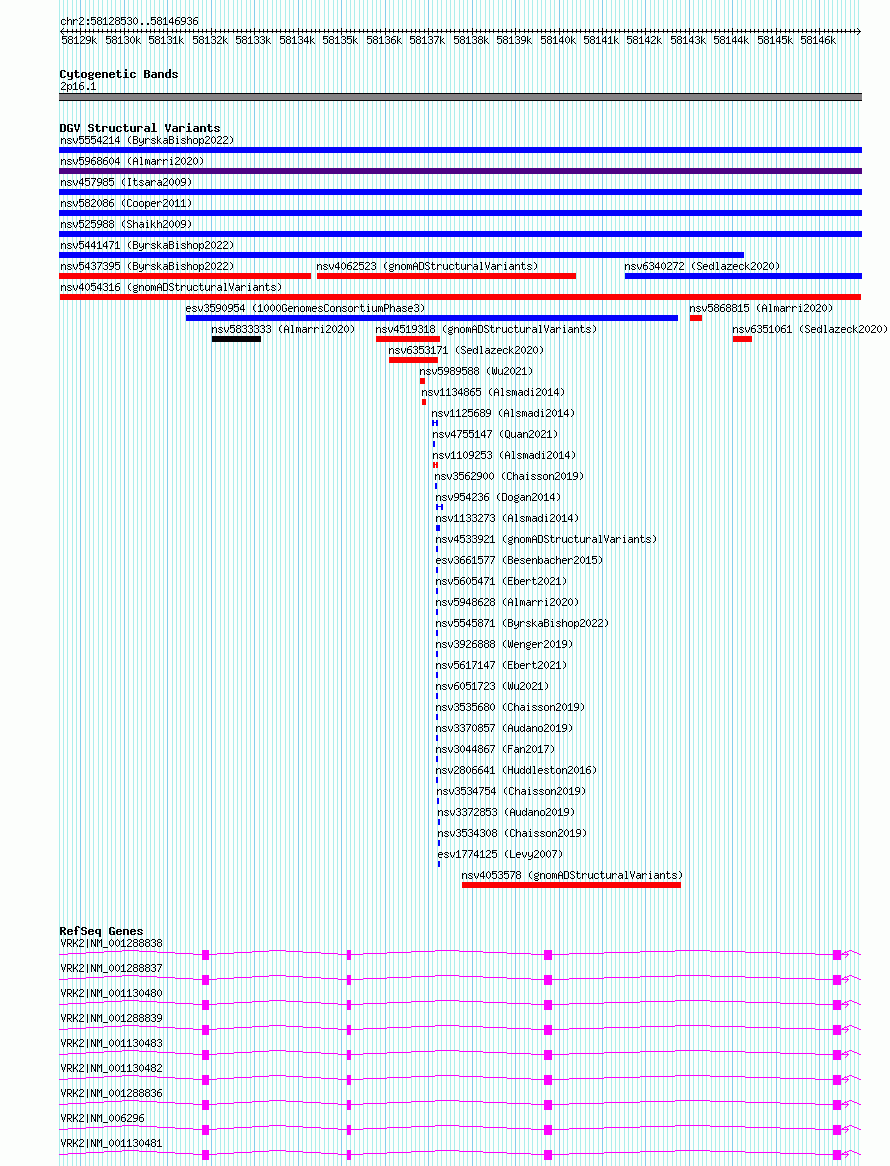Click VRK2|NM_001130483 transcript label
The width and height of the screenshot is (890, 1166).
click(x=112, y=1043)
